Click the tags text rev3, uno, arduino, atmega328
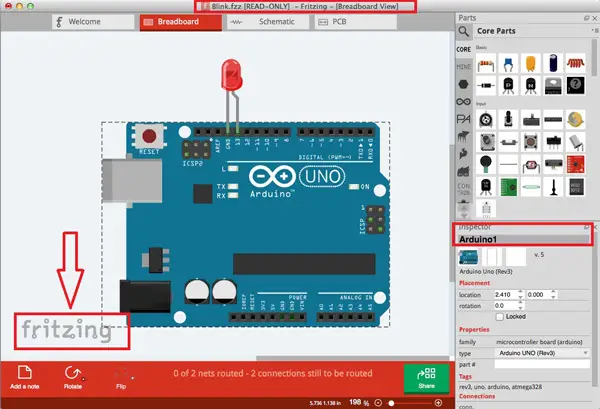The image size is (600, 409). coord(501,387)
